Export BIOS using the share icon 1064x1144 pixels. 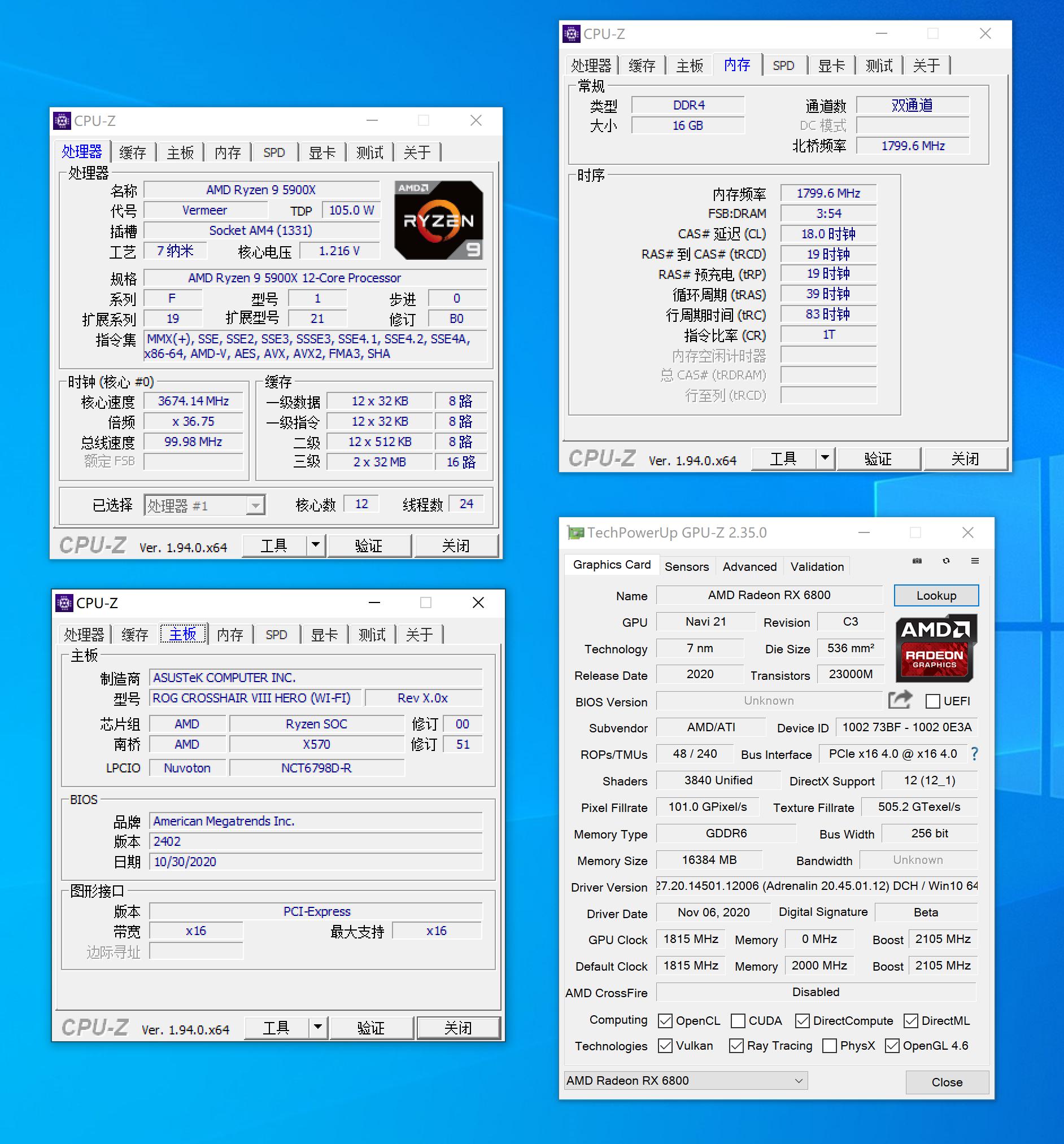tap(901, 700)
